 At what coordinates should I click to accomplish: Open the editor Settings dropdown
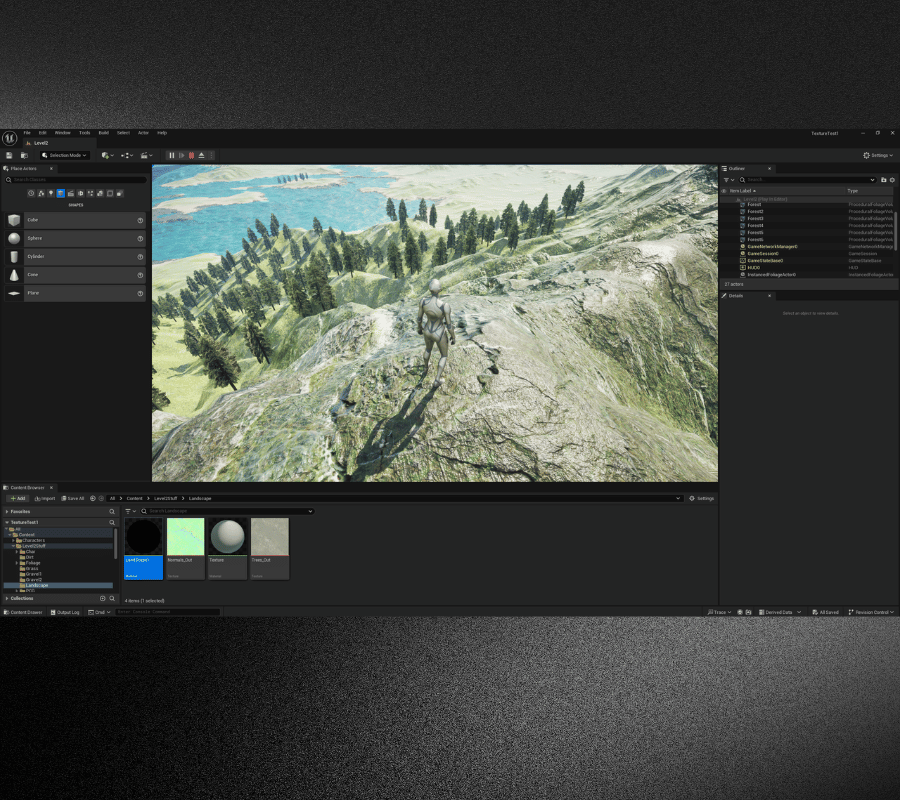click(x=878, y=156)
